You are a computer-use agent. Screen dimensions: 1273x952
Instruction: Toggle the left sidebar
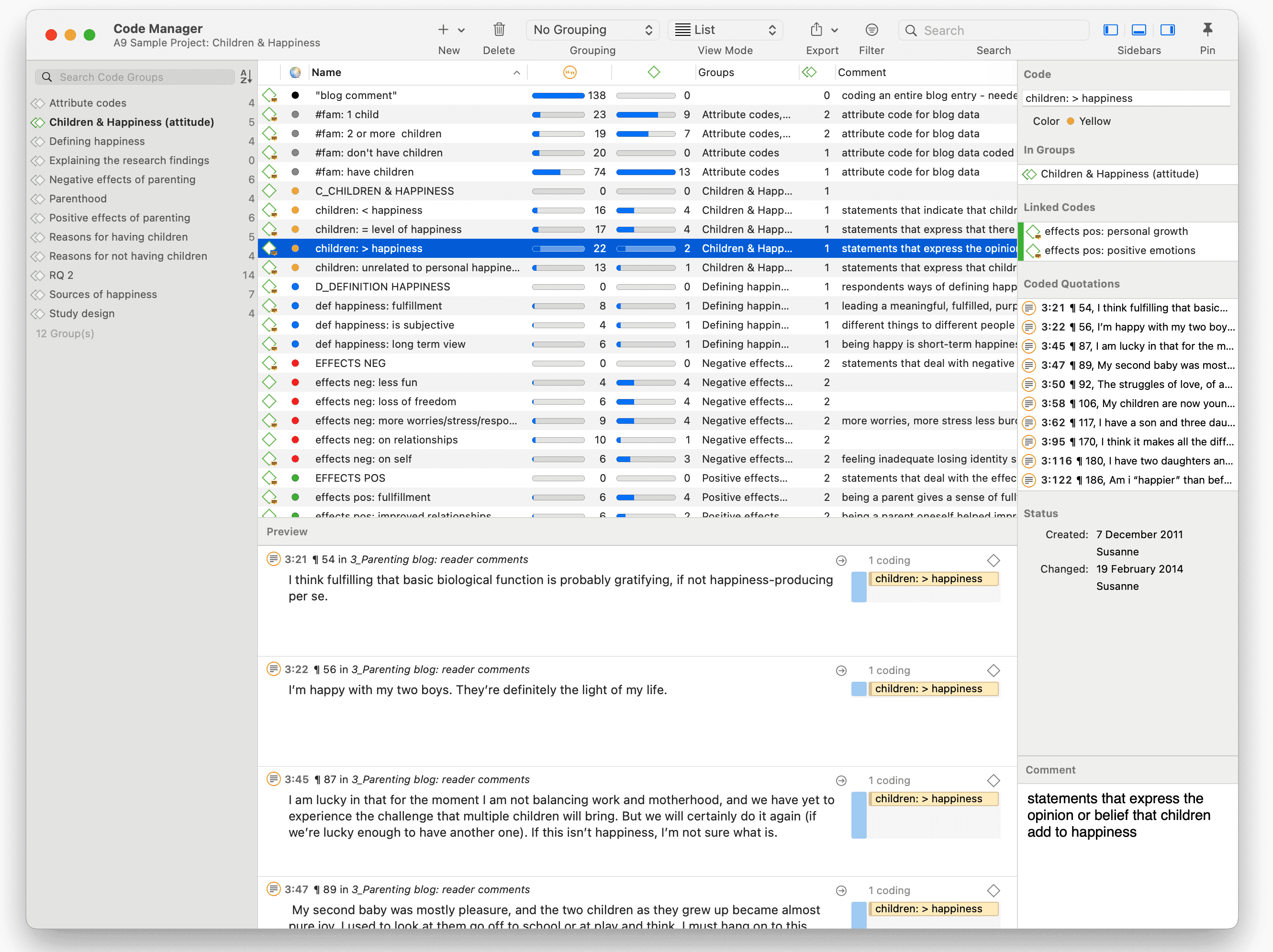(1110, 30)
